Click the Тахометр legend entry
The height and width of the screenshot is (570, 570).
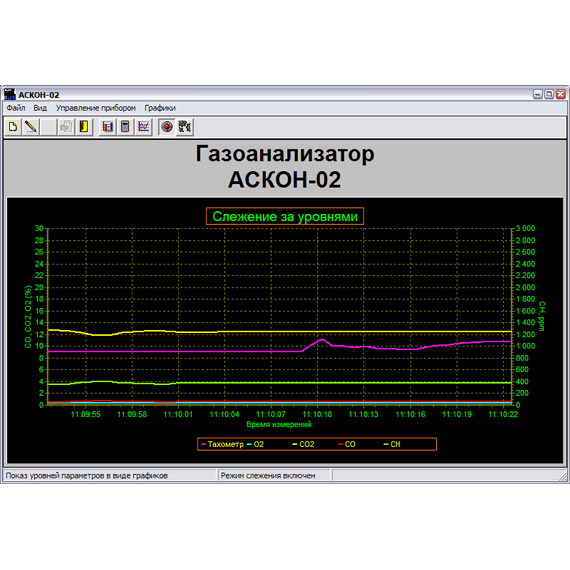point(222,444)
